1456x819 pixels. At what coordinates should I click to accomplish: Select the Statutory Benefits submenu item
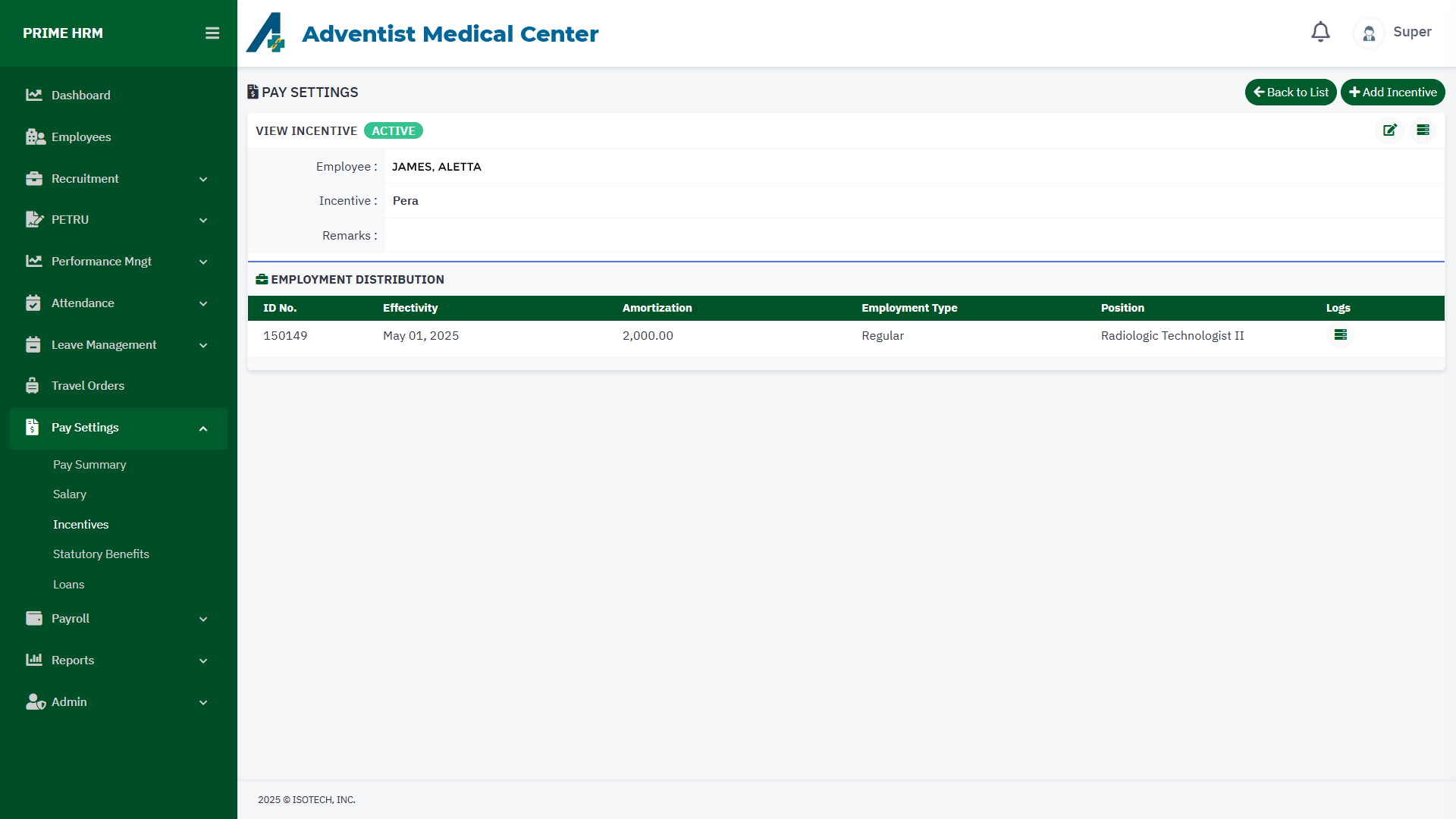pos(101,554)
